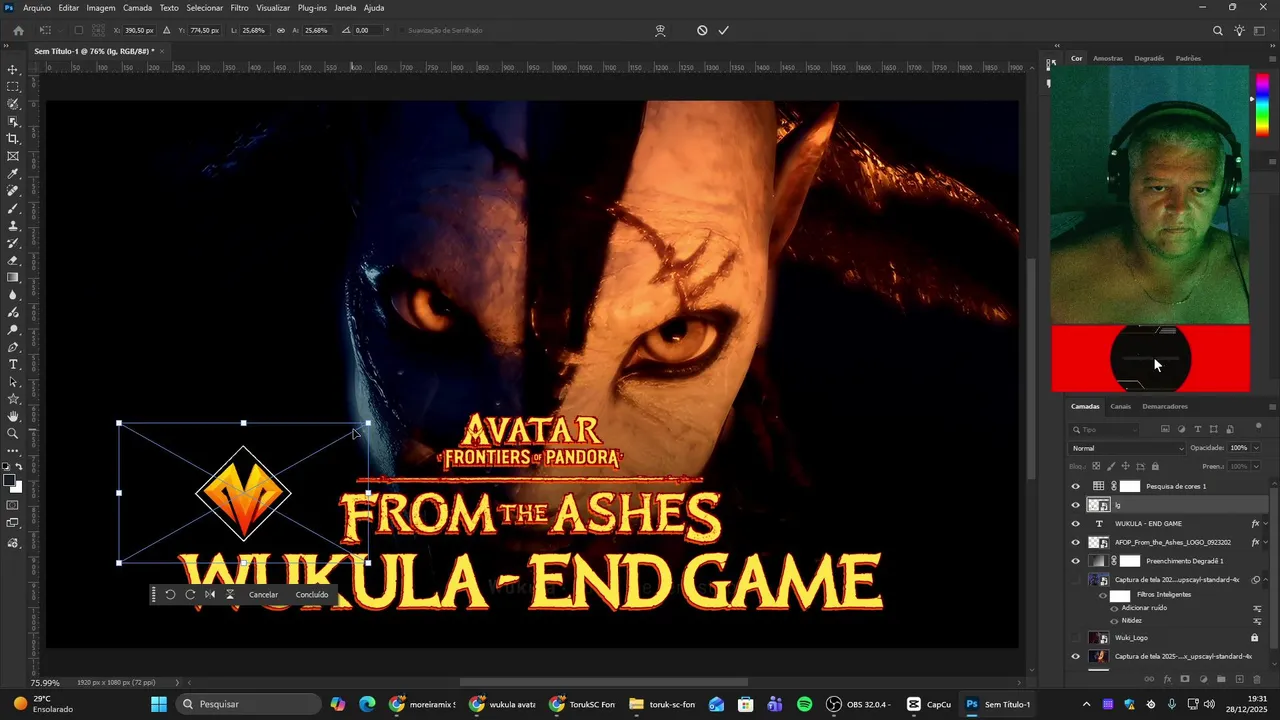
Task: Select the Crop tool
Action: [13, 139]
